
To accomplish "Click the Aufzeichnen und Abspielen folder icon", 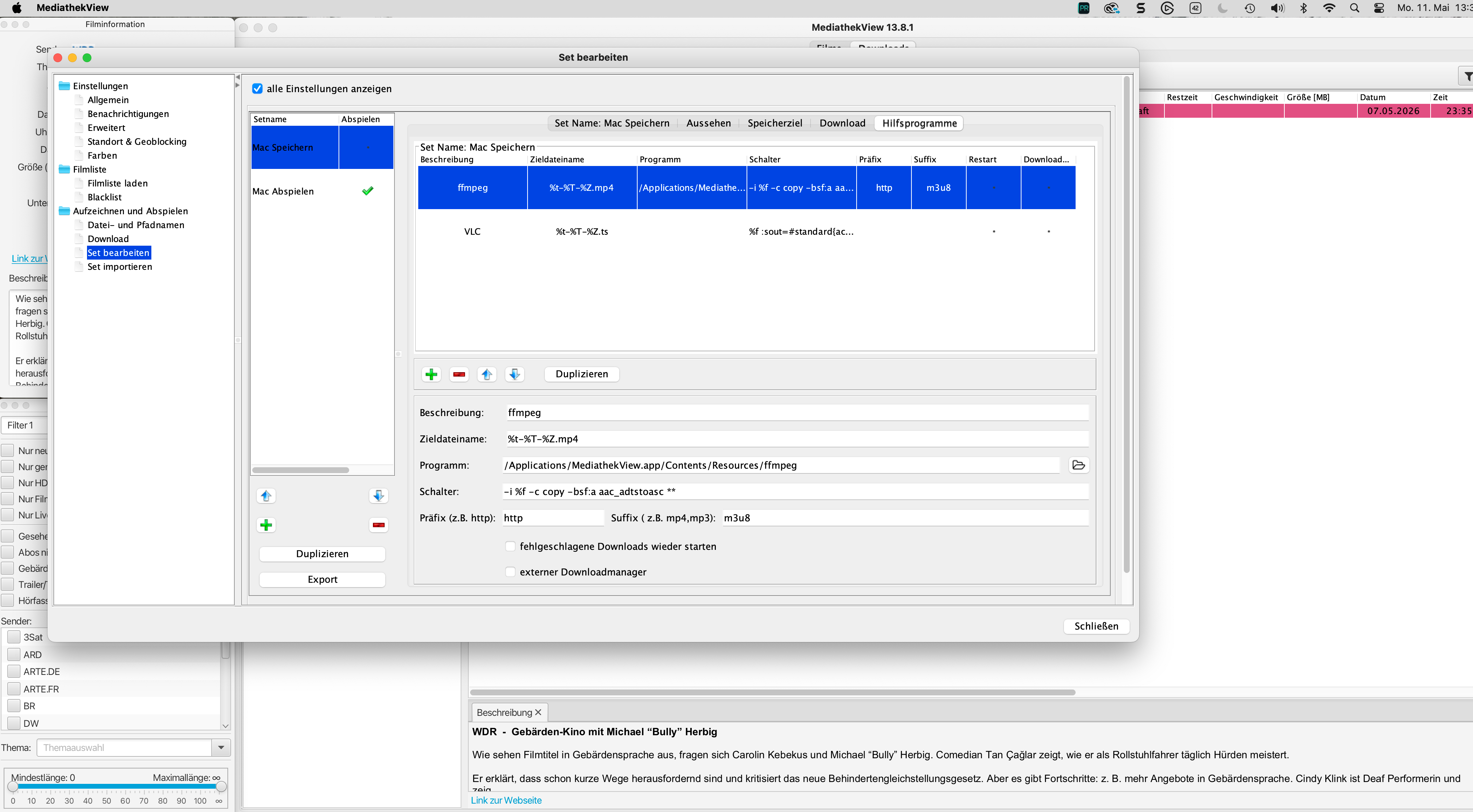I will pyautogui.click(x=65, y=211).
